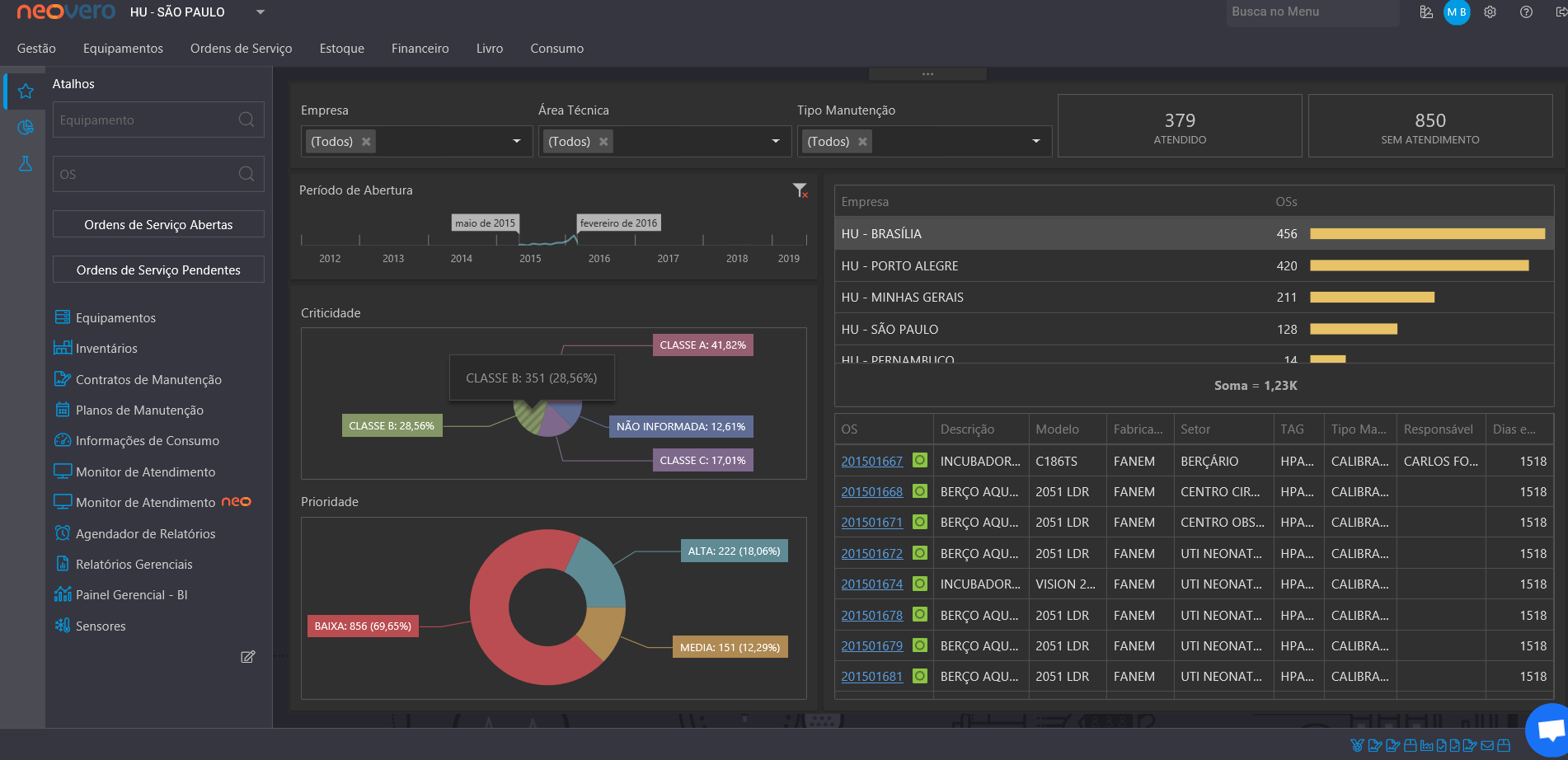Open the pie chart sidebar panel
1568x760 pixels.
[26, 127]
